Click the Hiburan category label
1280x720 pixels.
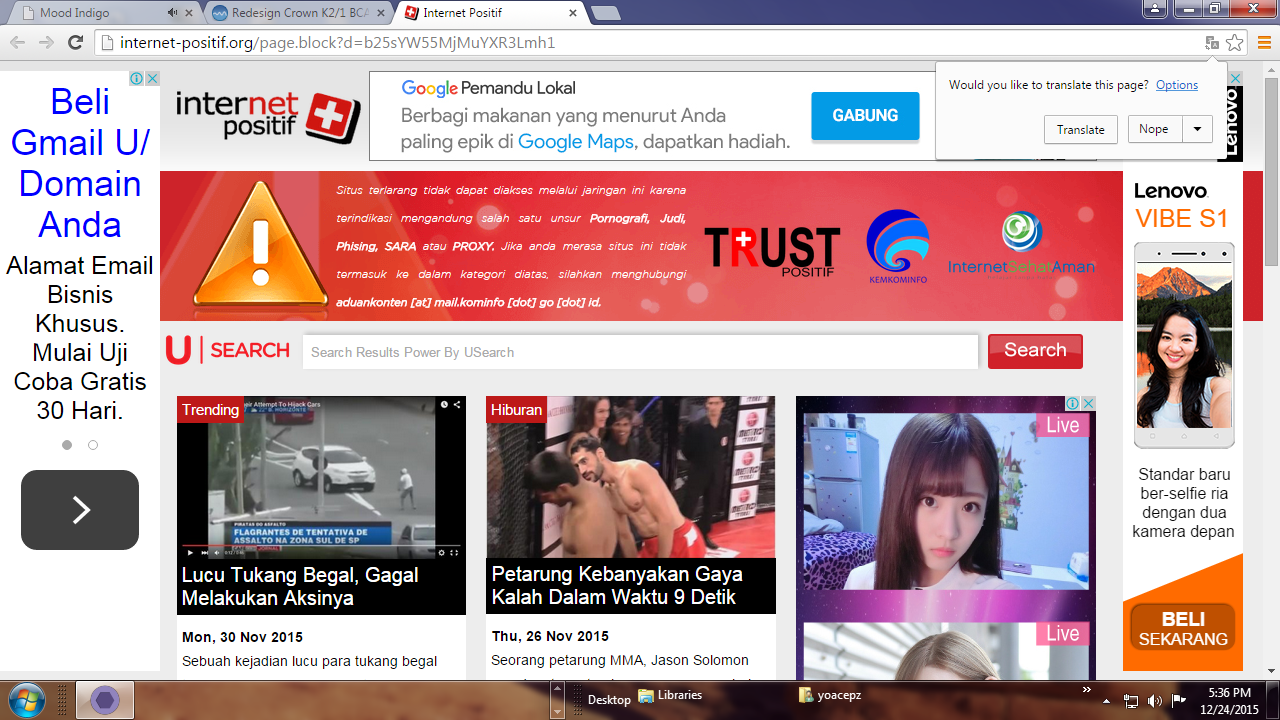point(516,410)
